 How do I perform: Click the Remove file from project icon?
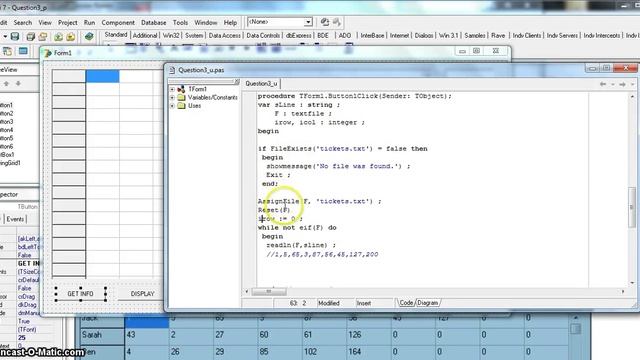tap(71, 37)
